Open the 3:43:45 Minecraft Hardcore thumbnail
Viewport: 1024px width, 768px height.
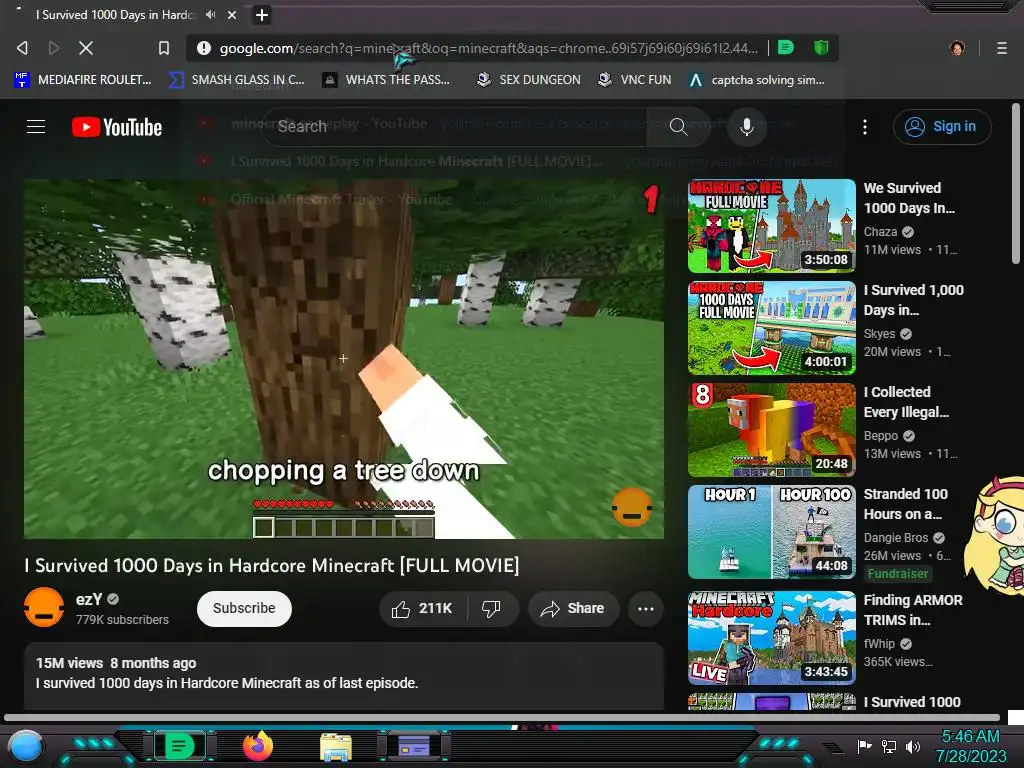771,637
